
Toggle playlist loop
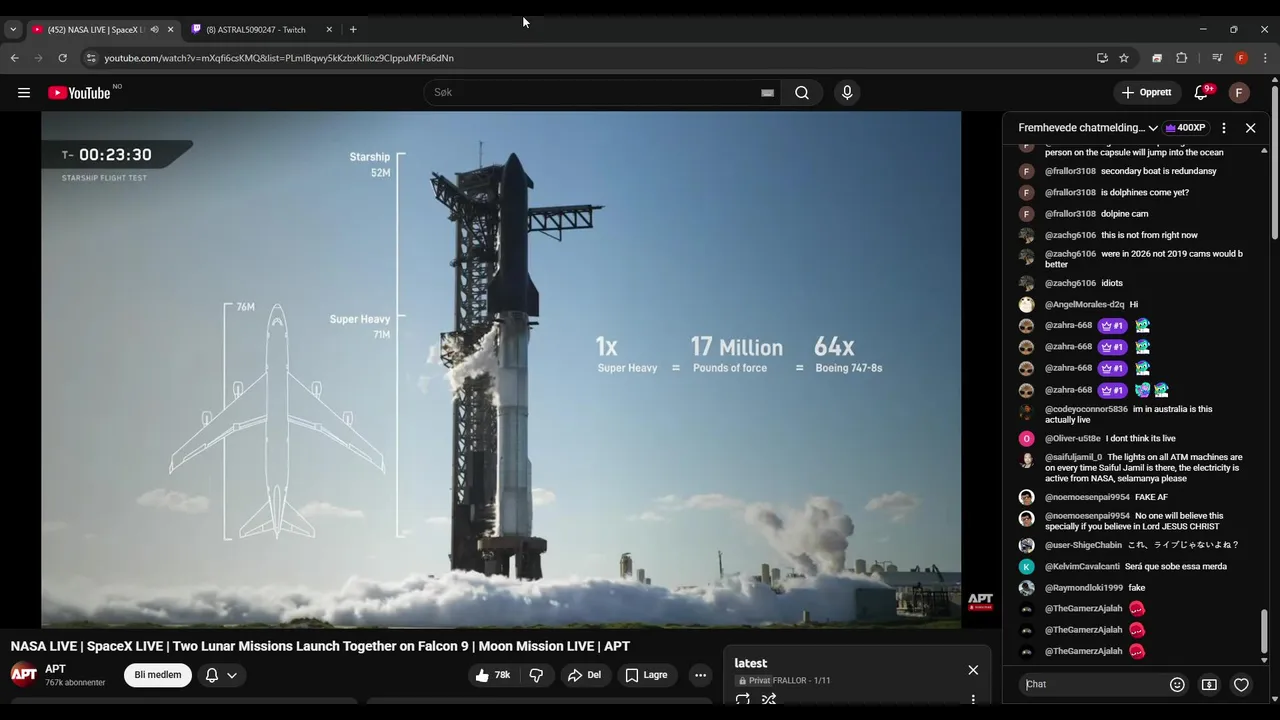pyautogui.click(x=743, y=700)
